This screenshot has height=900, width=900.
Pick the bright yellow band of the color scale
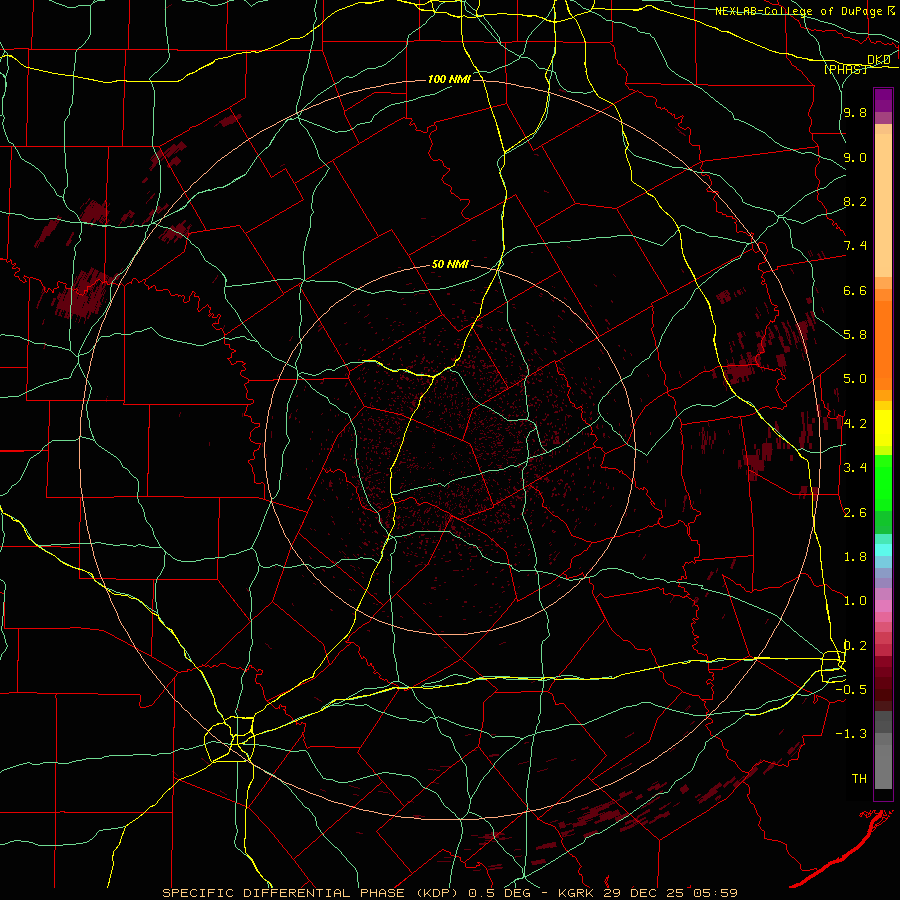point(883,428)
